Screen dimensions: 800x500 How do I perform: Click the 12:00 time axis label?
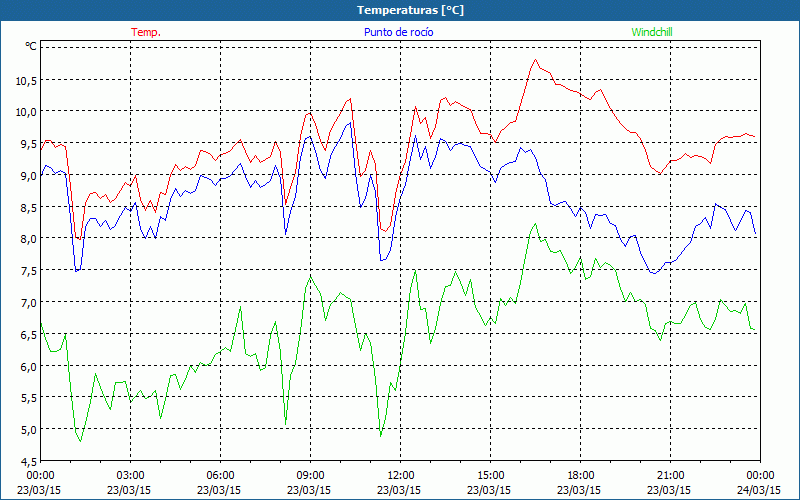click(x=401, y=476)
